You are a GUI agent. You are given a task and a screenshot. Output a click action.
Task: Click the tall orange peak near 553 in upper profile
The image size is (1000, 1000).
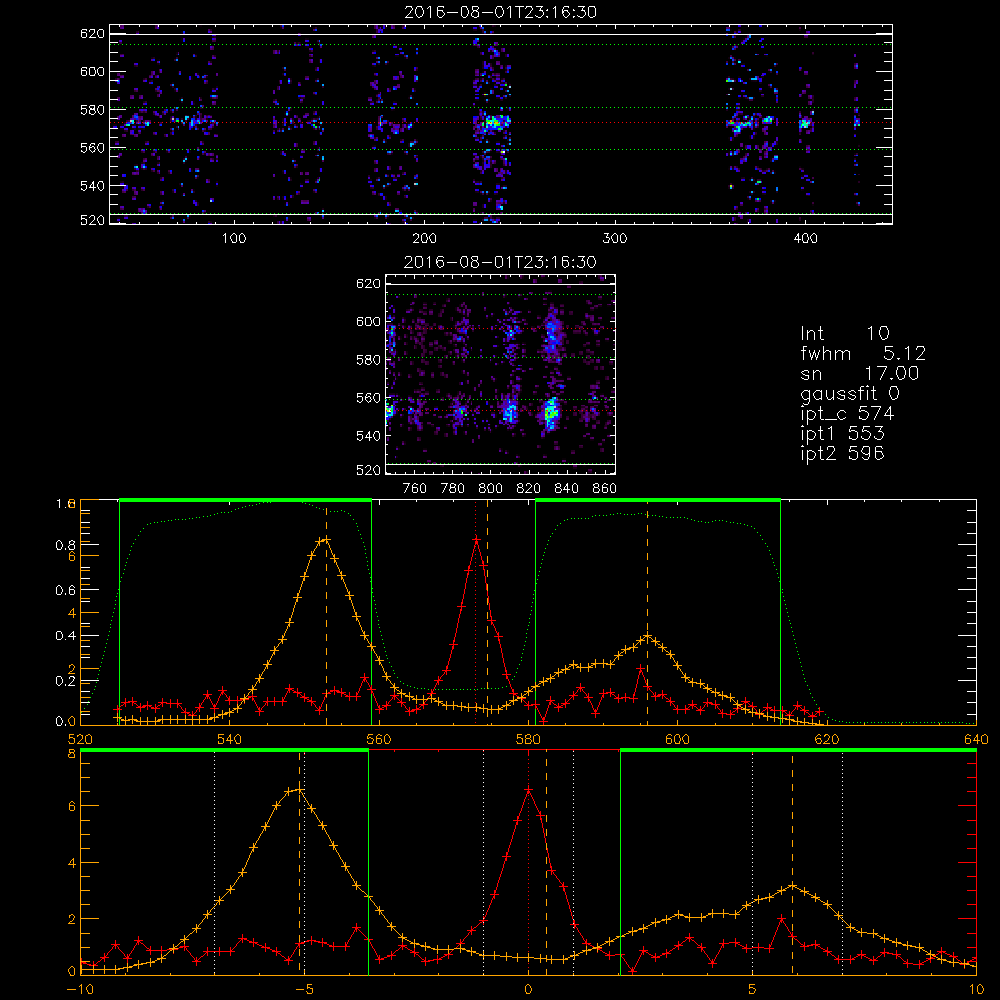[325, 540]
